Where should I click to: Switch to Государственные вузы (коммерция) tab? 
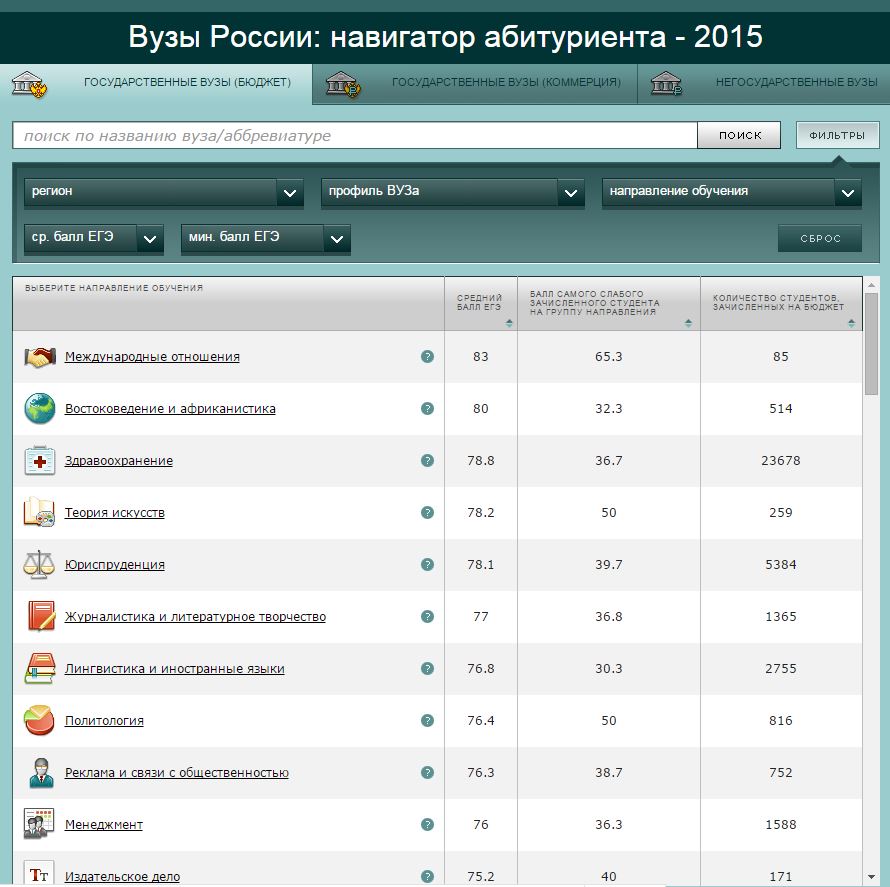[474, 84]
